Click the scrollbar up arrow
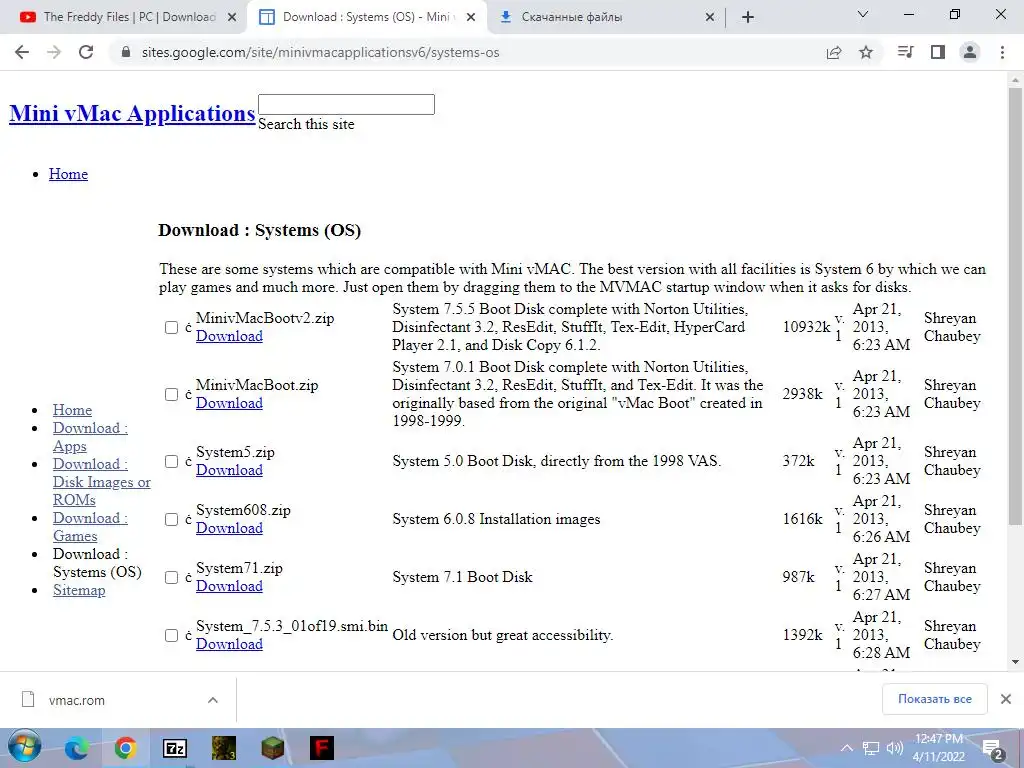 (x=1015, y=80)
